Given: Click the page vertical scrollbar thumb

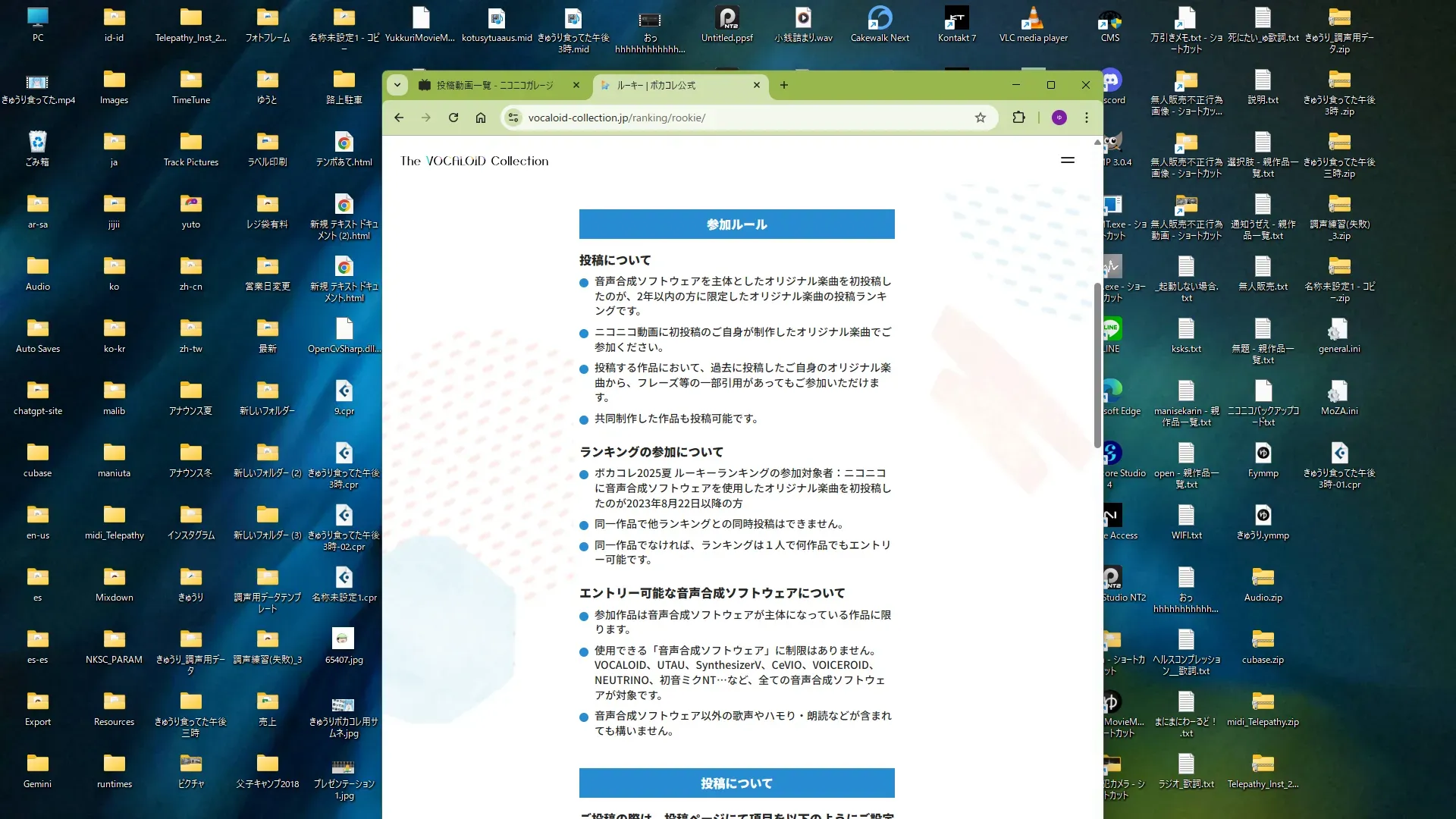Looking at the screenshot, I should (1097, 364).
